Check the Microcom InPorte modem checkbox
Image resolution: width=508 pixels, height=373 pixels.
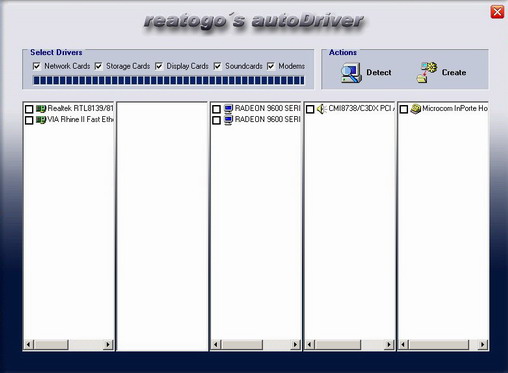pos(404,109)
